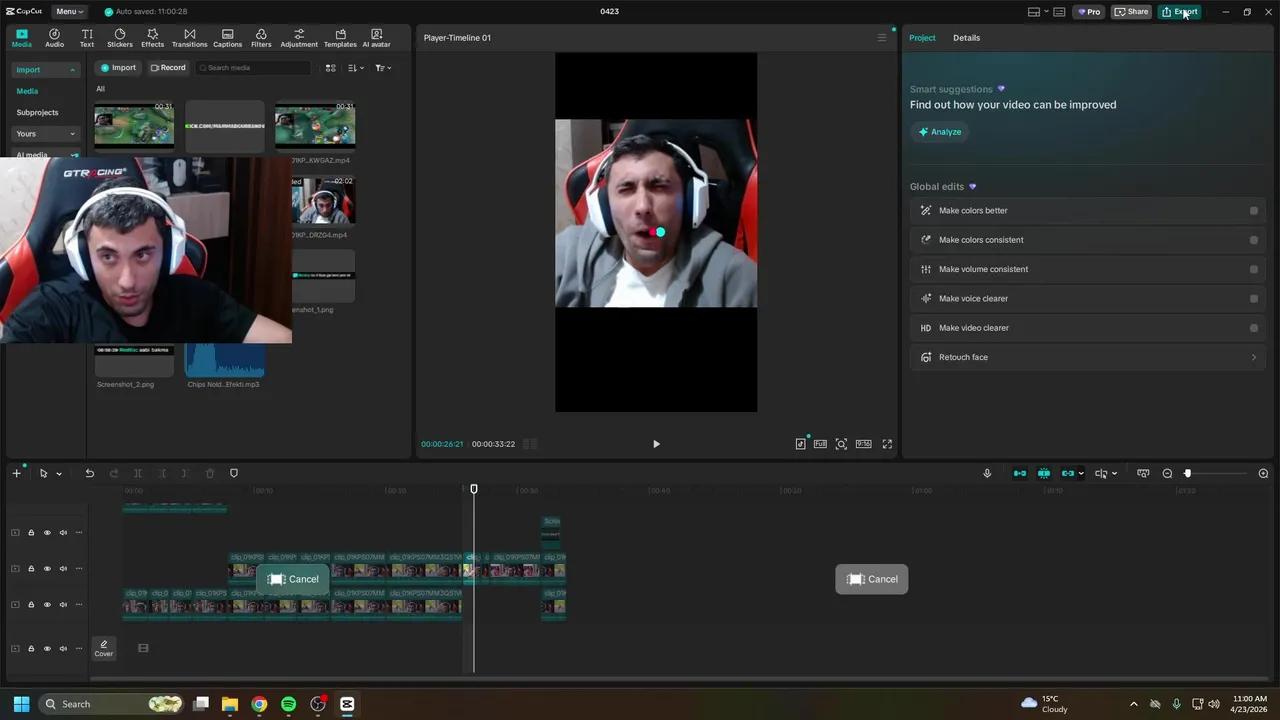Screen dimensions: 1280x720
Task: Toggle Make colors better
Action: click(x=1254, y=211)
